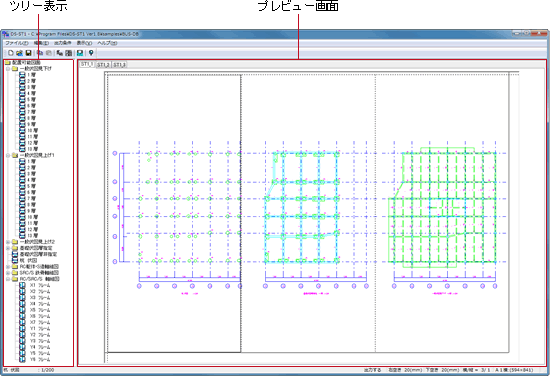Open the ファイル menu
Viewport: 550px width, 377px height.
16,43
